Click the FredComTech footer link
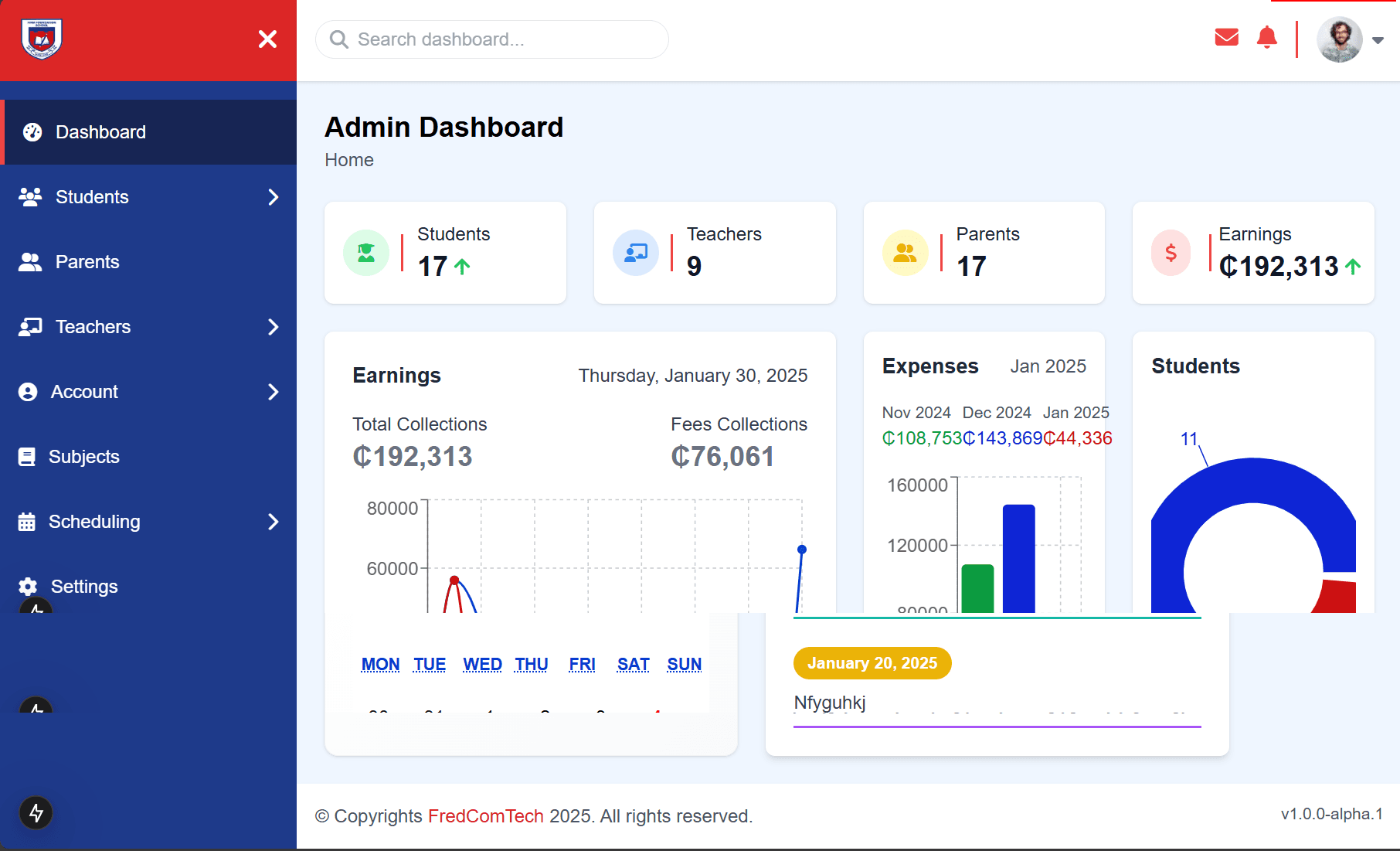Image resolution: width=1400 pixels, height=851 pixels. coord(485,816)
